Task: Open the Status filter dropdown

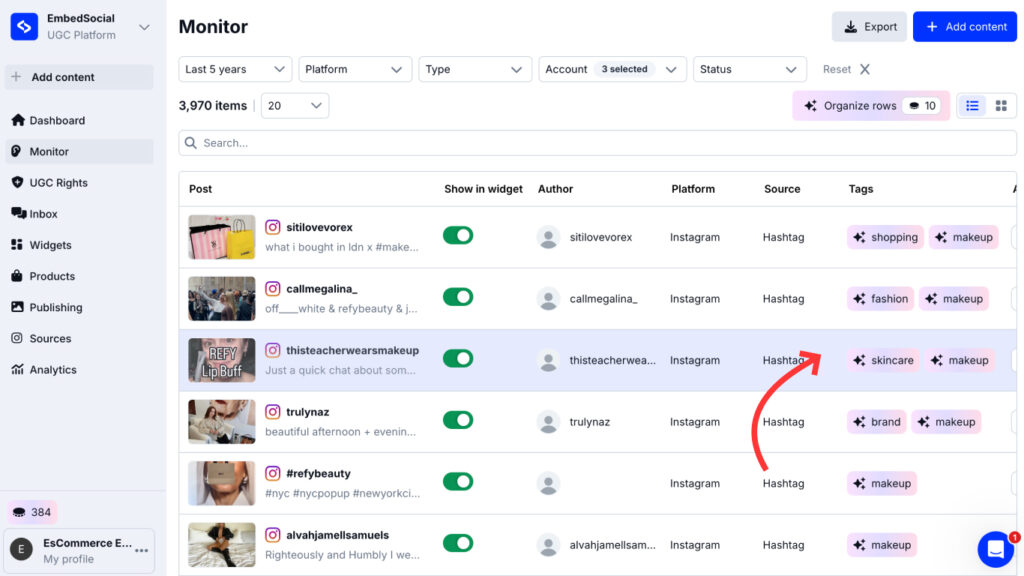Action: tap(749, 69)
